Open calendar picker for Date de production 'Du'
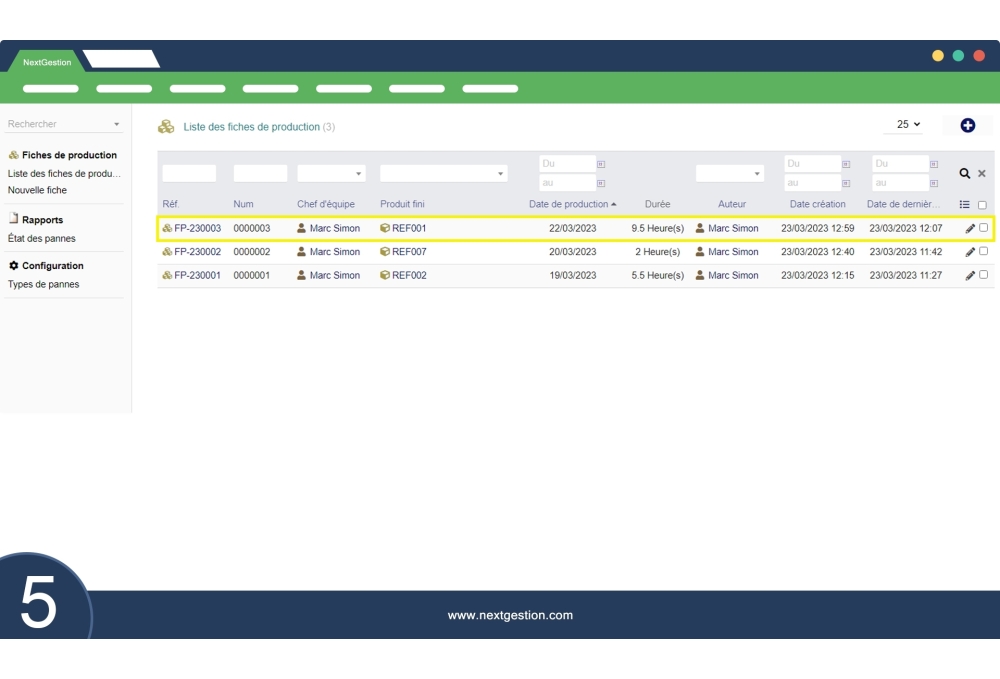This screenshot has width=1000, height=679. [x=601, y=164]
